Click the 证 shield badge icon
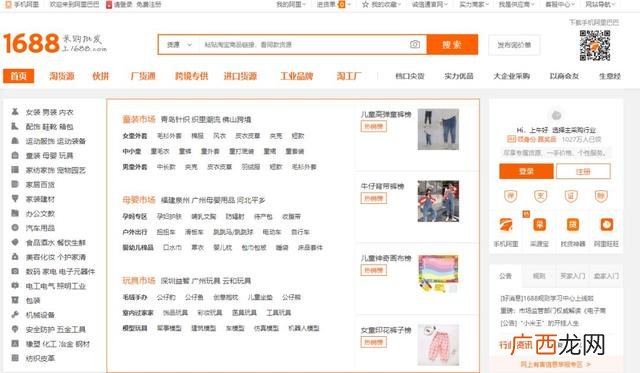This screenshot has height=373, width=640. point(571,196)
